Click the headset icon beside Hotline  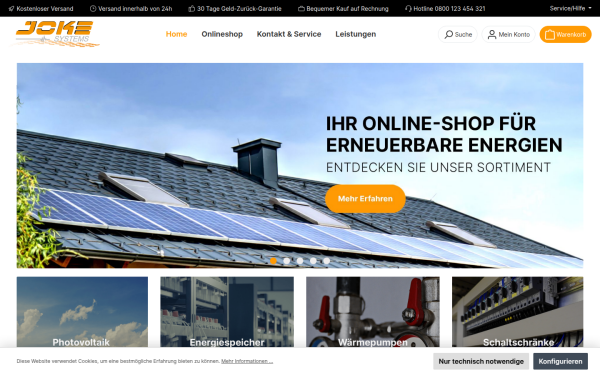coord(408,8)
